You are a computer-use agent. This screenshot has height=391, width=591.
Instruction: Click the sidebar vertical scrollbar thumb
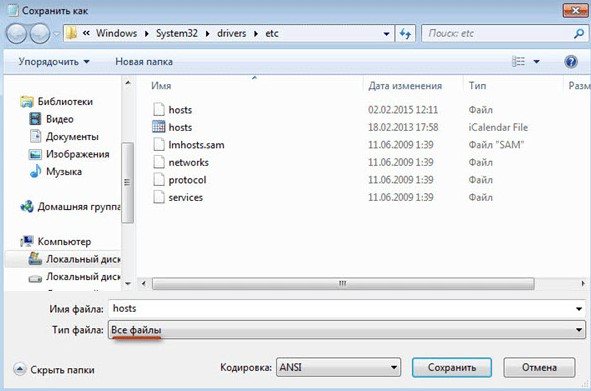tap(128, 182)
